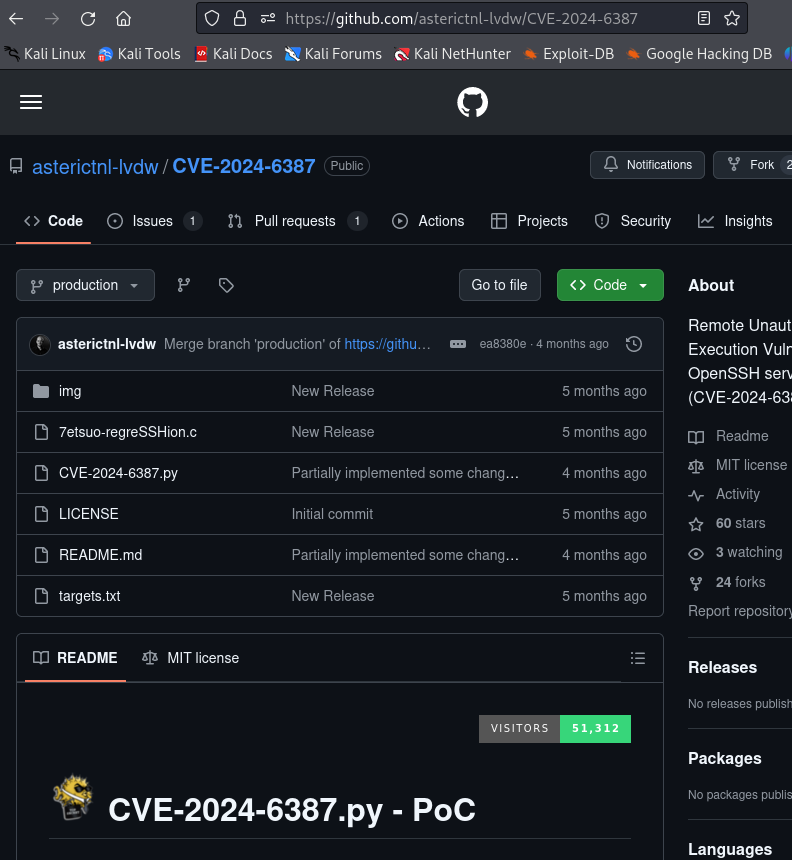This screenshot has height=860, width=792.
Task: Open the Packages heading link
Action: click(725, 759)
